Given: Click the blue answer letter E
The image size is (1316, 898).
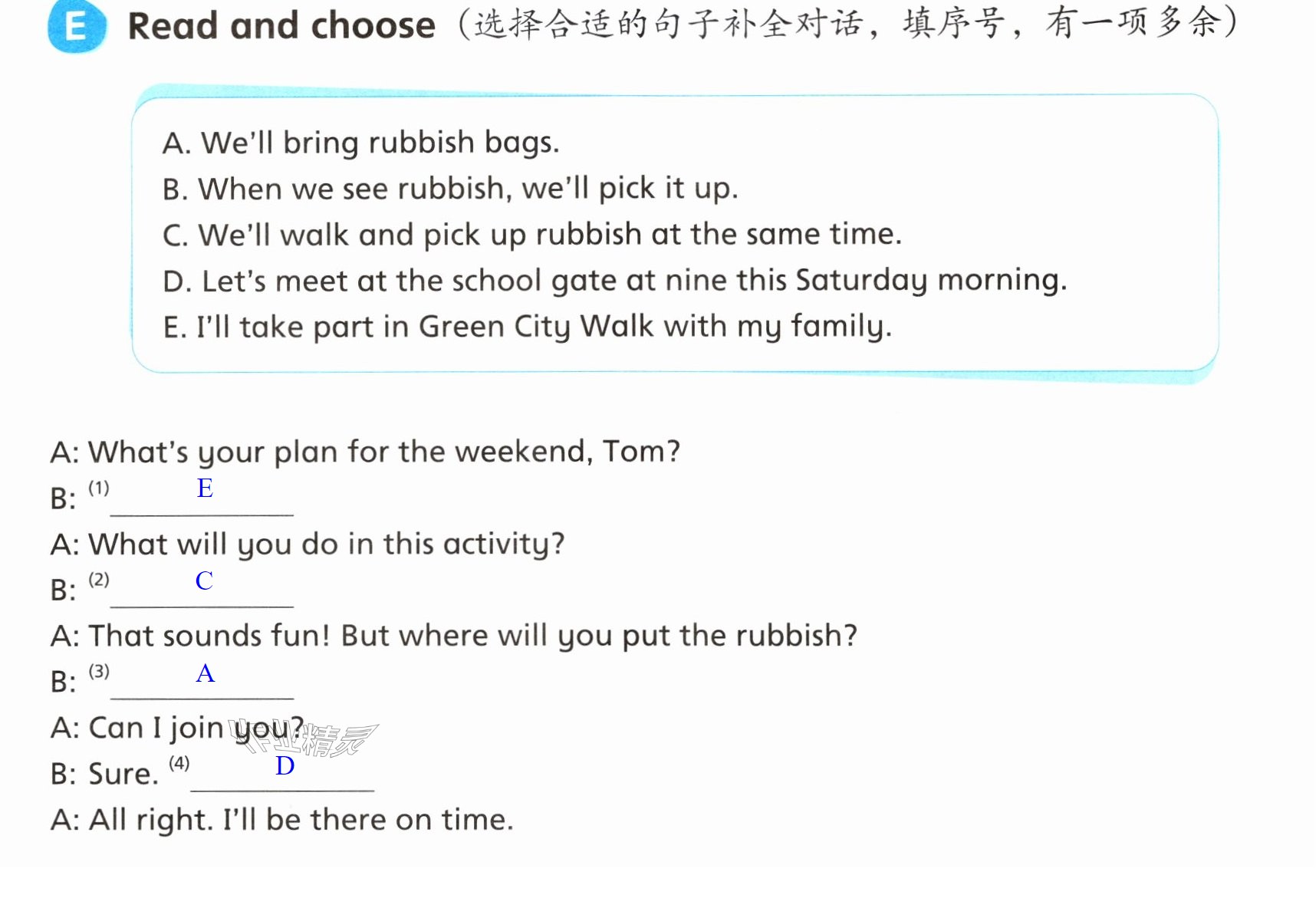Looking at the screenshot, I should [x=205, y=488].
